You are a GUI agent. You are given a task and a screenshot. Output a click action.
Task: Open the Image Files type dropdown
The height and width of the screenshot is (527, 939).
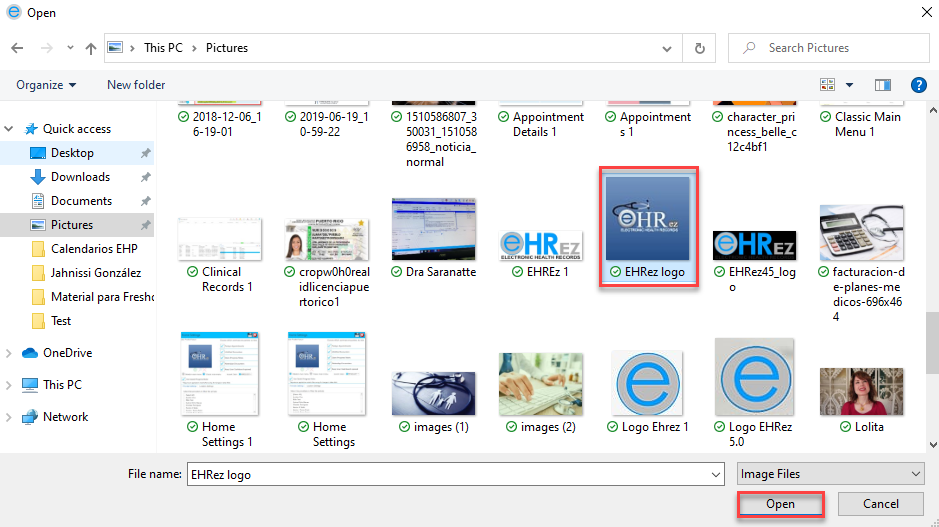[x=831, y=474]
